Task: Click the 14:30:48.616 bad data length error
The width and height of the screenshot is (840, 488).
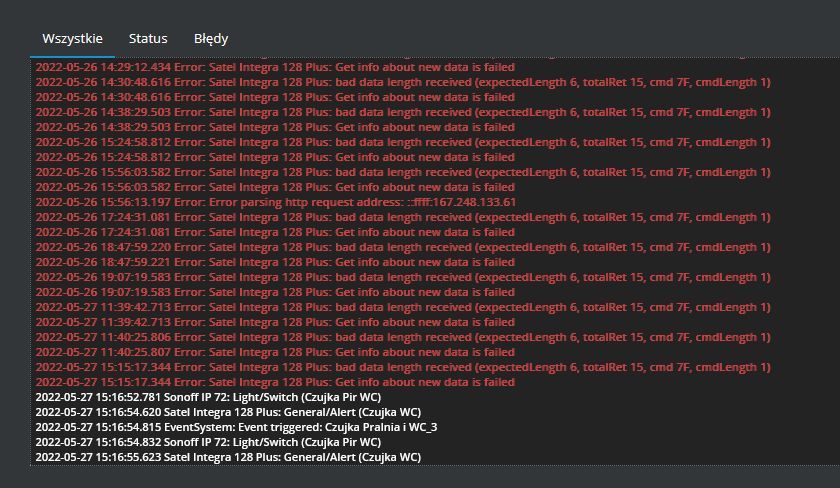Action: 403,82
